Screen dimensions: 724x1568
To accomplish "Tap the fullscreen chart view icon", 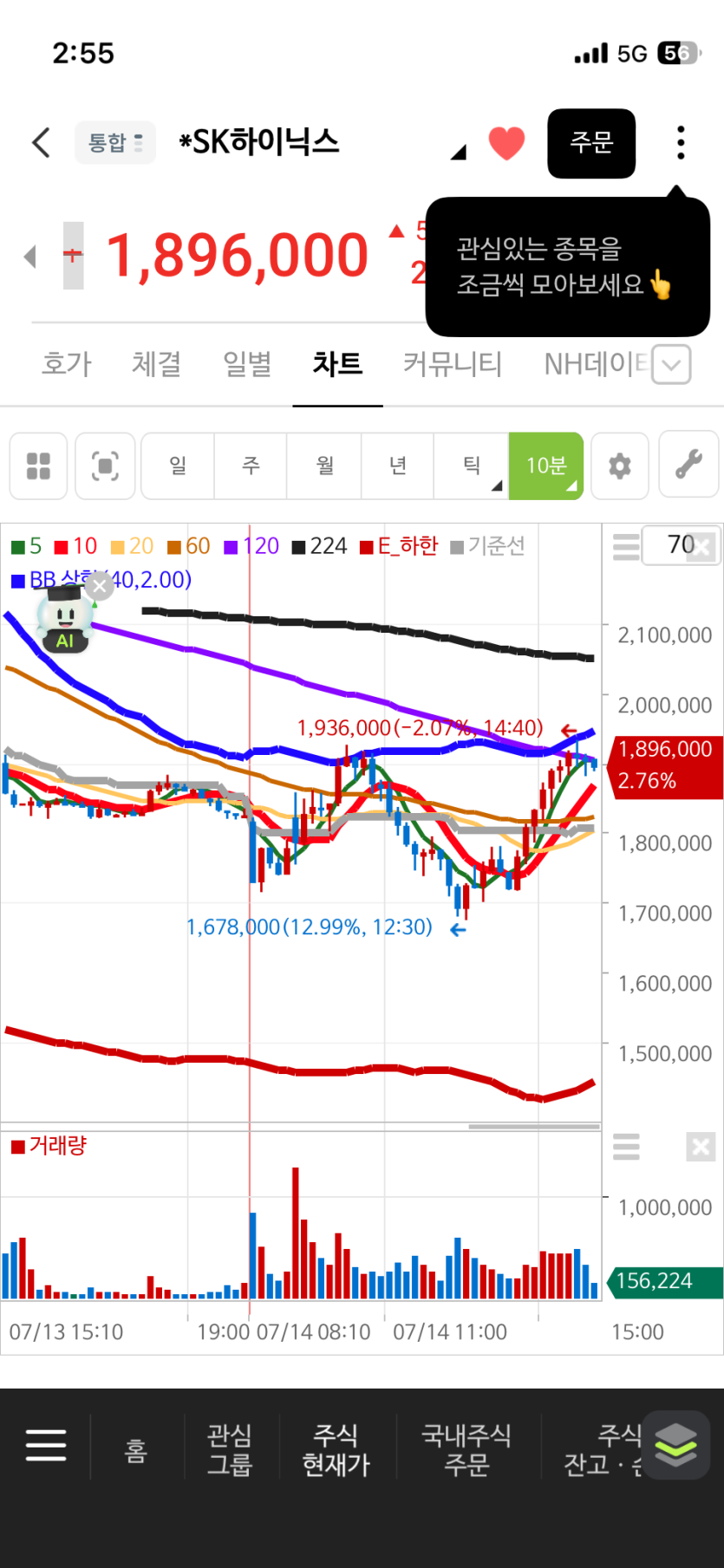I will tap(105, 465).
